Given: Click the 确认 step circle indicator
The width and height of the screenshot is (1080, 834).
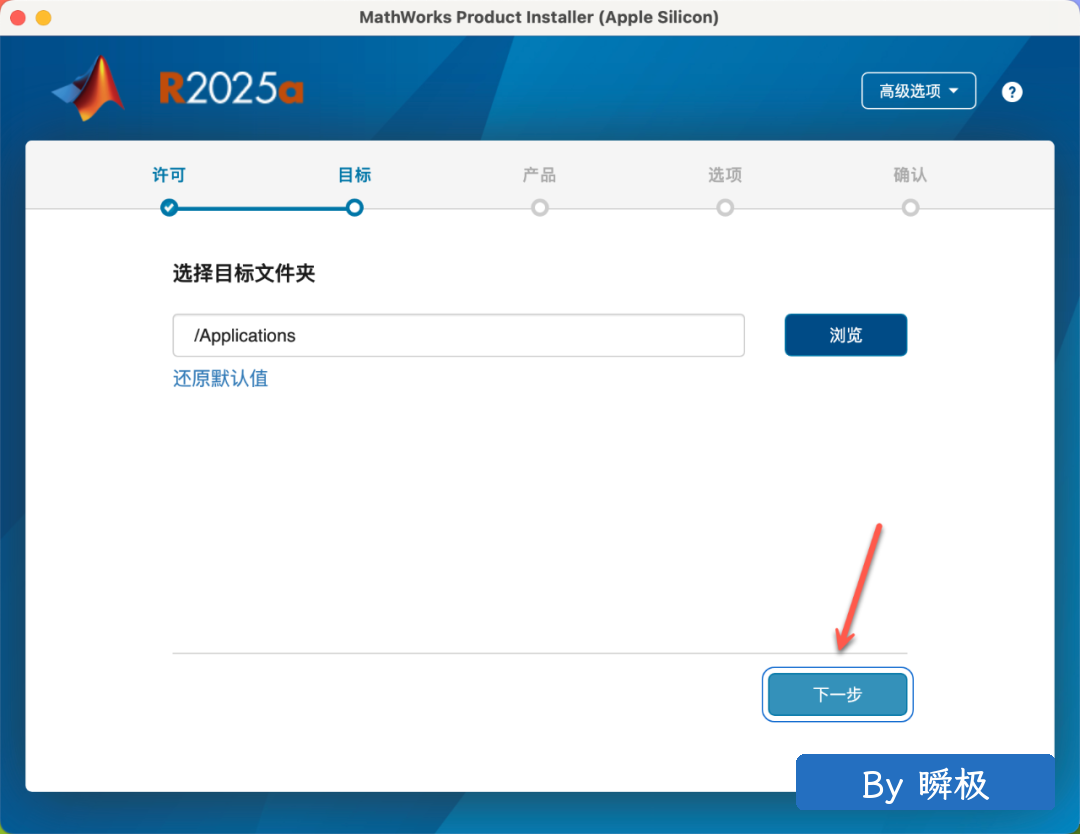Looking at the screenshot, I should click(x=910, y=208).
